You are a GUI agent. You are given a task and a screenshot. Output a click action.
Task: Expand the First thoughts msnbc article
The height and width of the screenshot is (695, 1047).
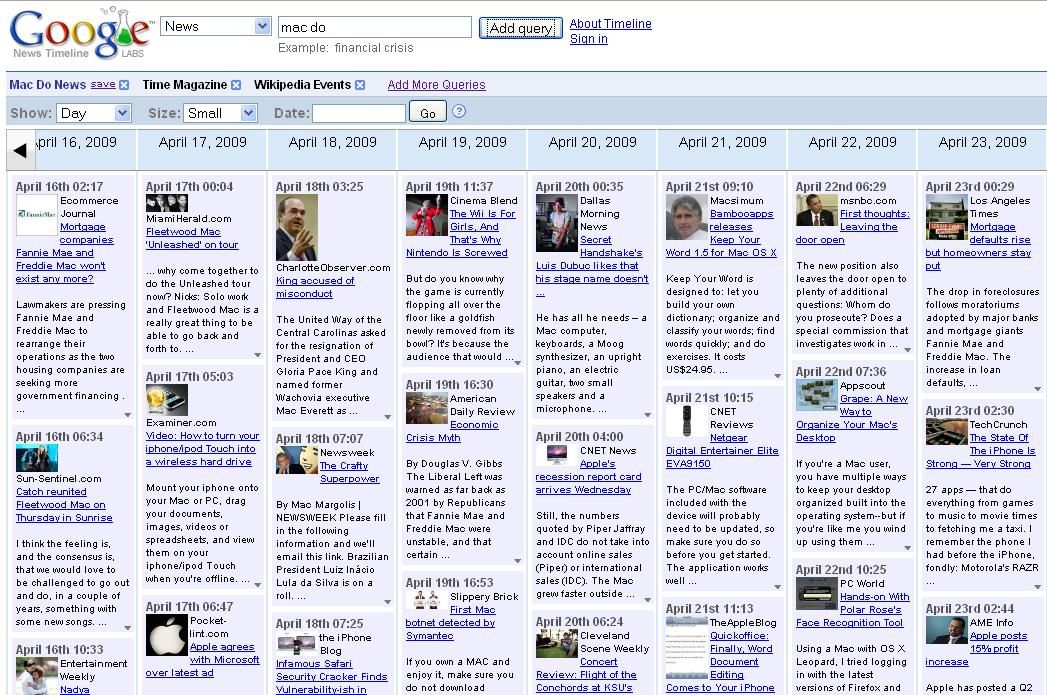tap(907, 349)
